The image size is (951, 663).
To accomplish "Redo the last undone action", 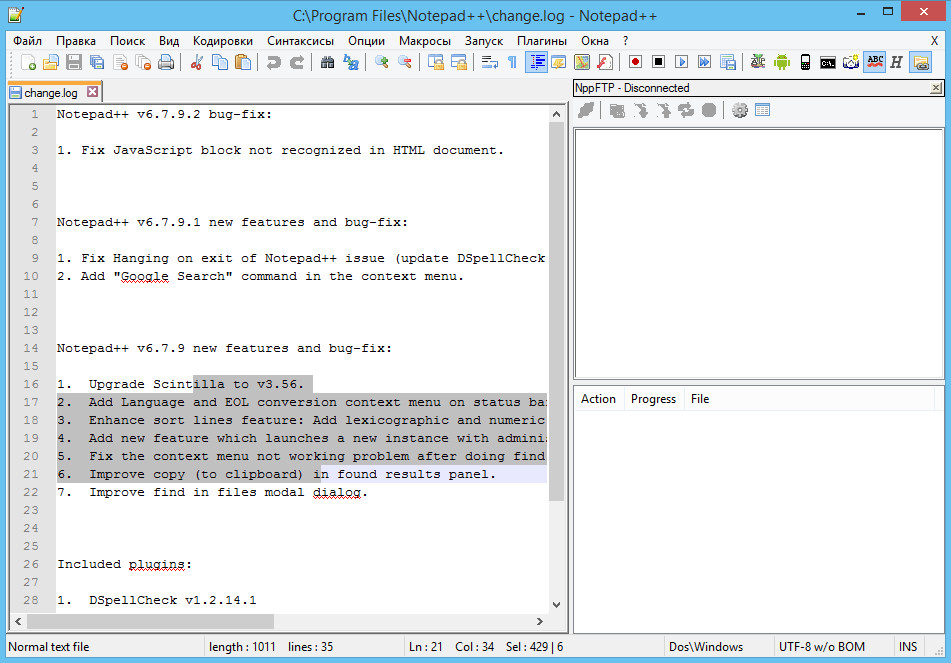I will tap(297, 62).
